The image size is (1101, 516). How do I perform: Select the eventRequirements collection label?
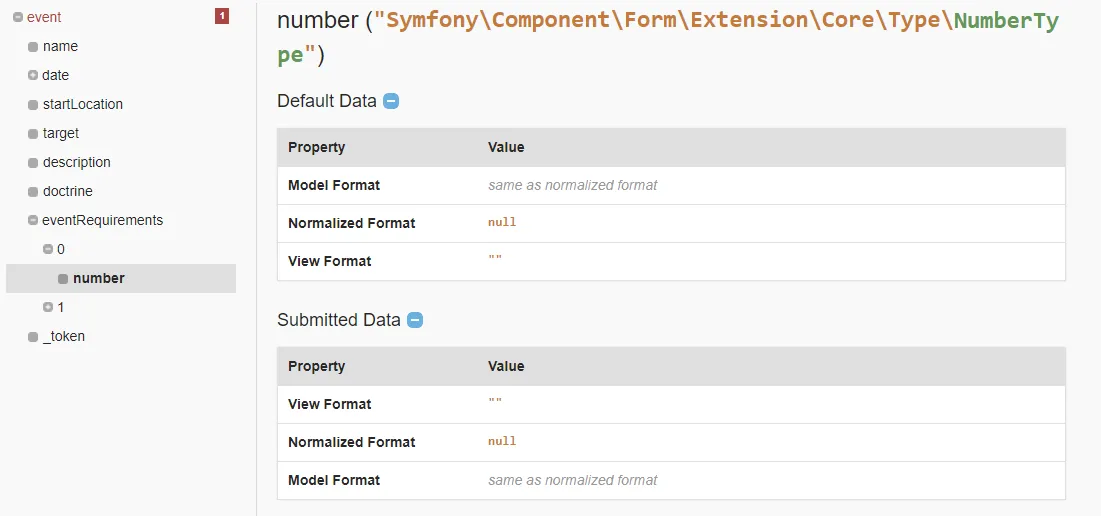(102, 220)
